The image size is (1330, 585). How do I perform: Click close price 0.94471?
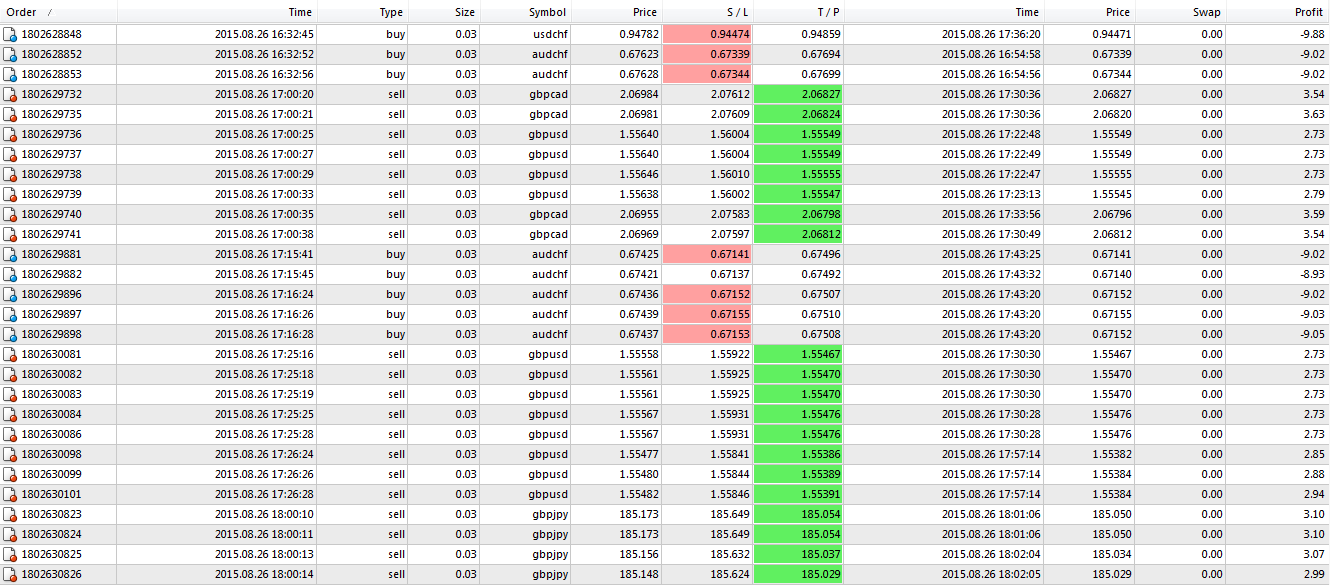tap(1112, 34)
